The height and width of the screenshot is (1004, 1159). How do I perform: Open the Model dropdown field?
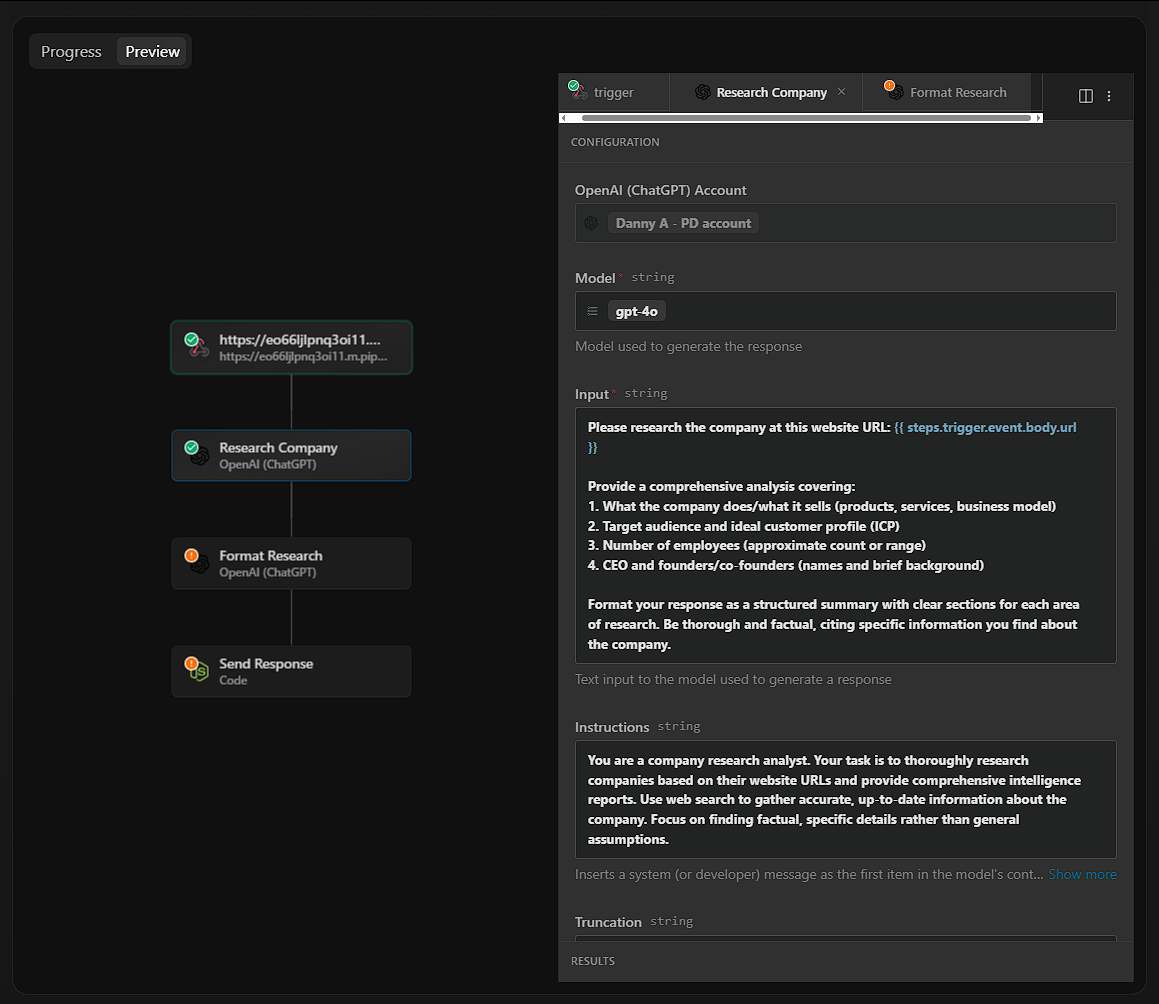point(846,311)
